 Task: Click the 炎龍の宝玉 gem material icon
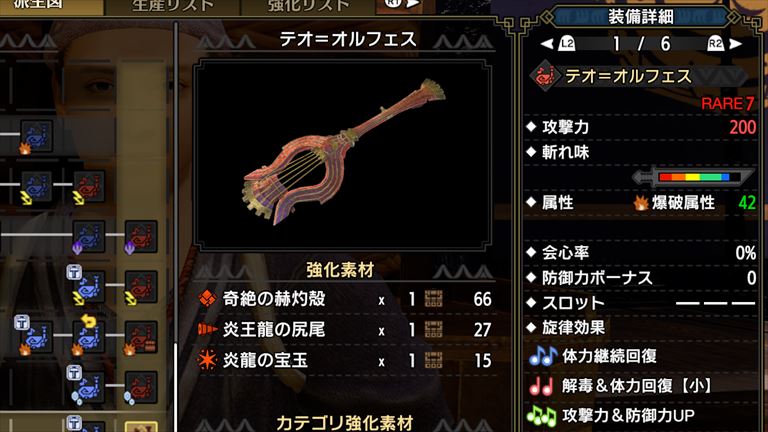(x=207, y=360)
